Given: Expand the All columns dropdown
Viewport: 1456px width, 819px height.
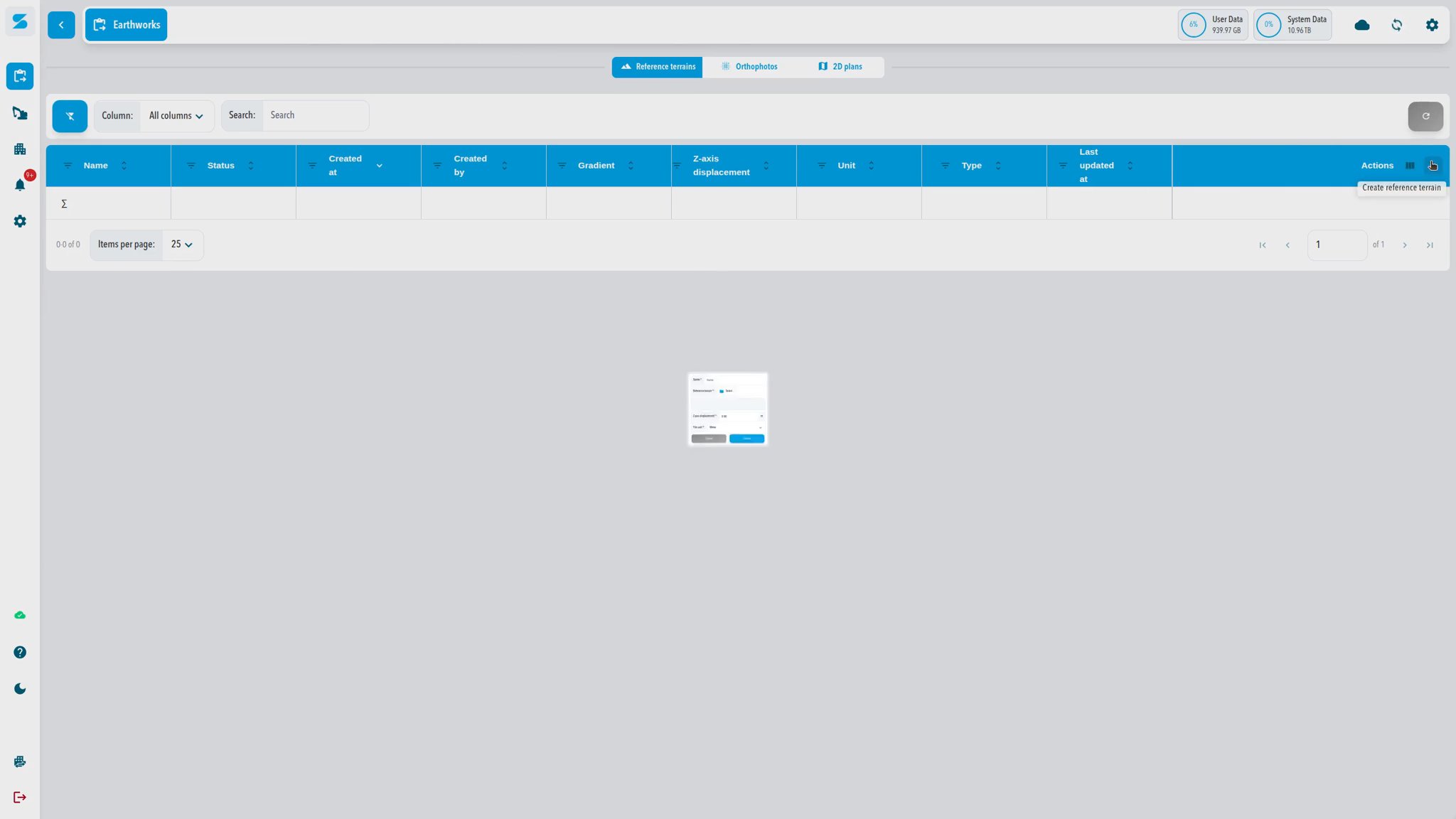Looking at the screenshot, I should 176,116.
